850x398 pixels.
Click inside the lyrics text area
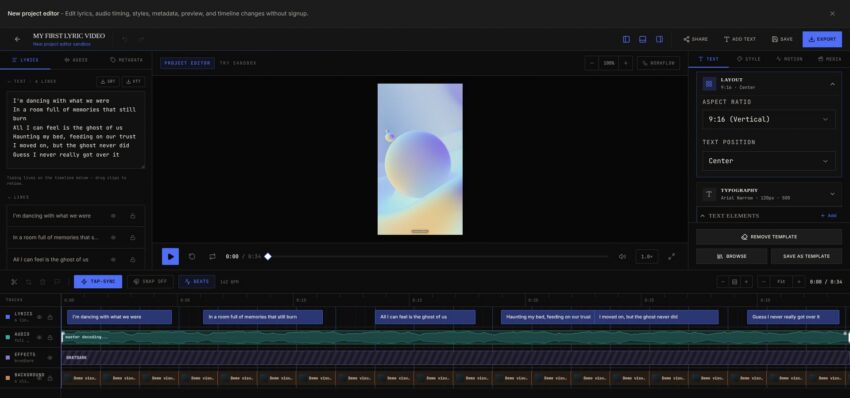(75, 130)
